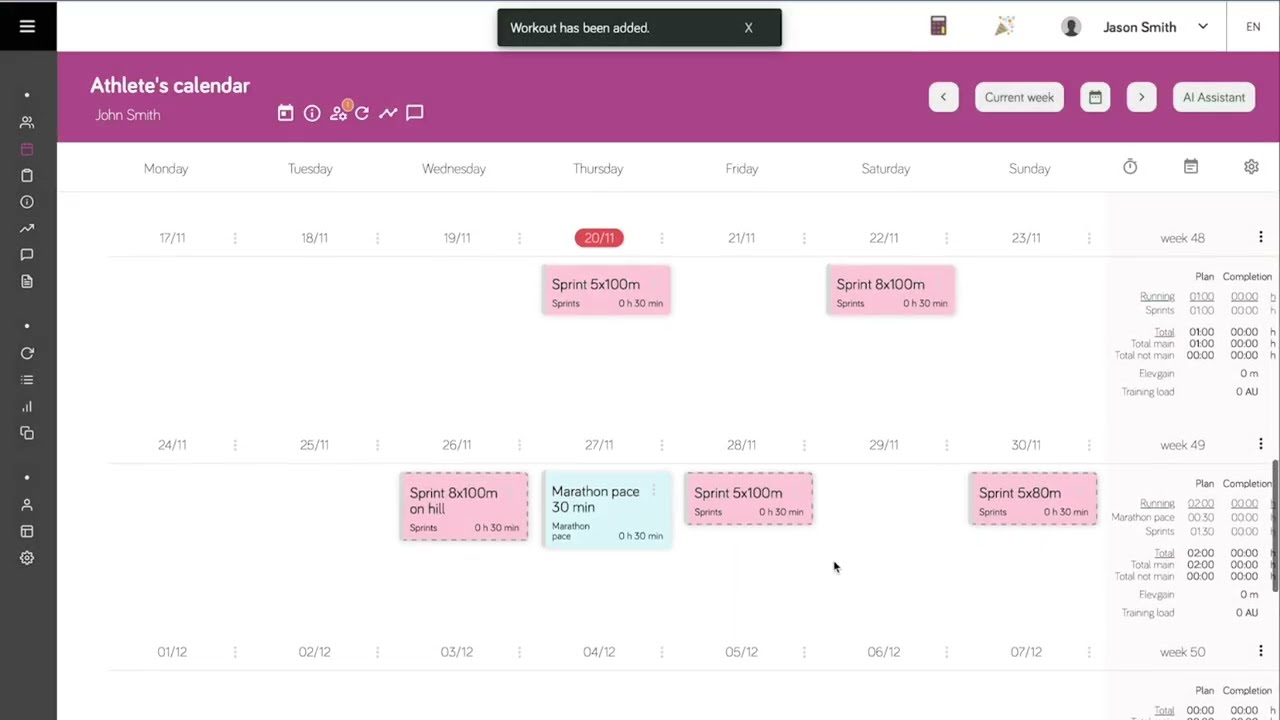Open the day menu for 17/11
The image size is (1280, 720).
point(235,238)
